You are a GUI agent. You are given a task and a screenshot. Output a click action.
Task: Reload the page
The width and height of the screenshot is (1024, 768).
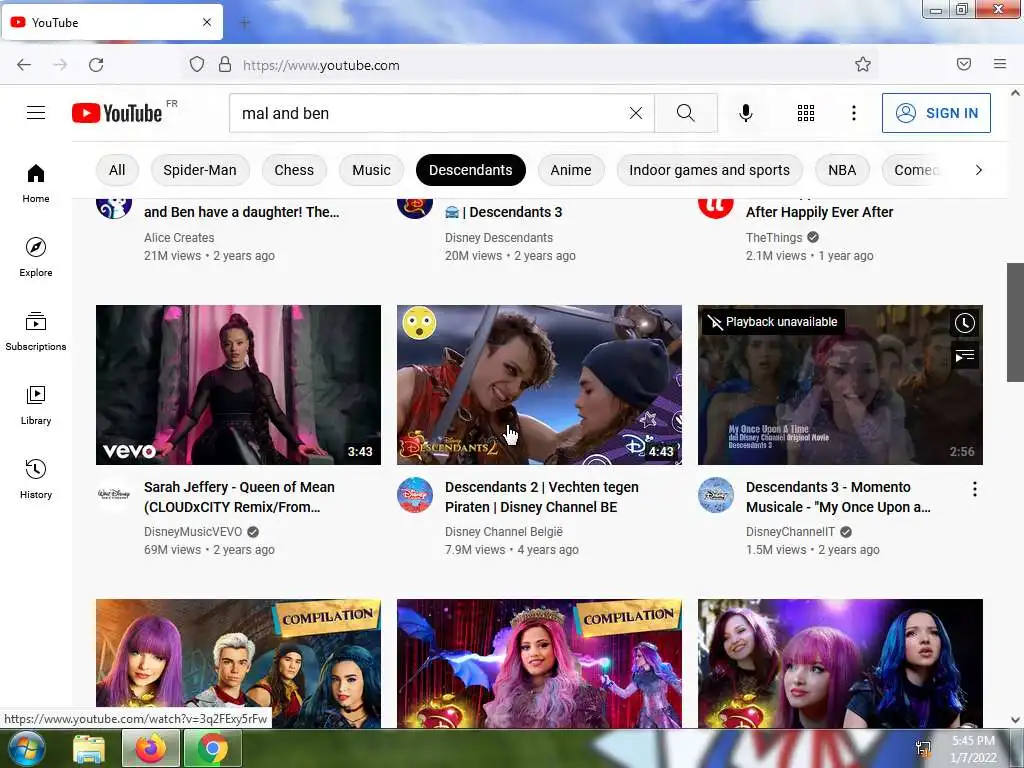point(96,65)
